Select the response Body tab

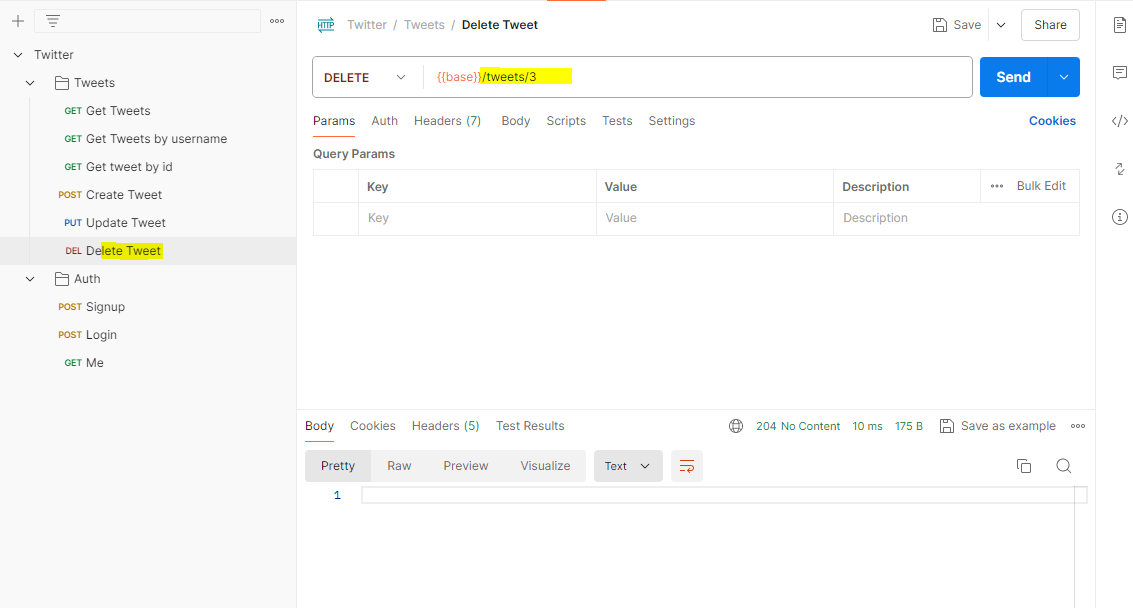319,426
